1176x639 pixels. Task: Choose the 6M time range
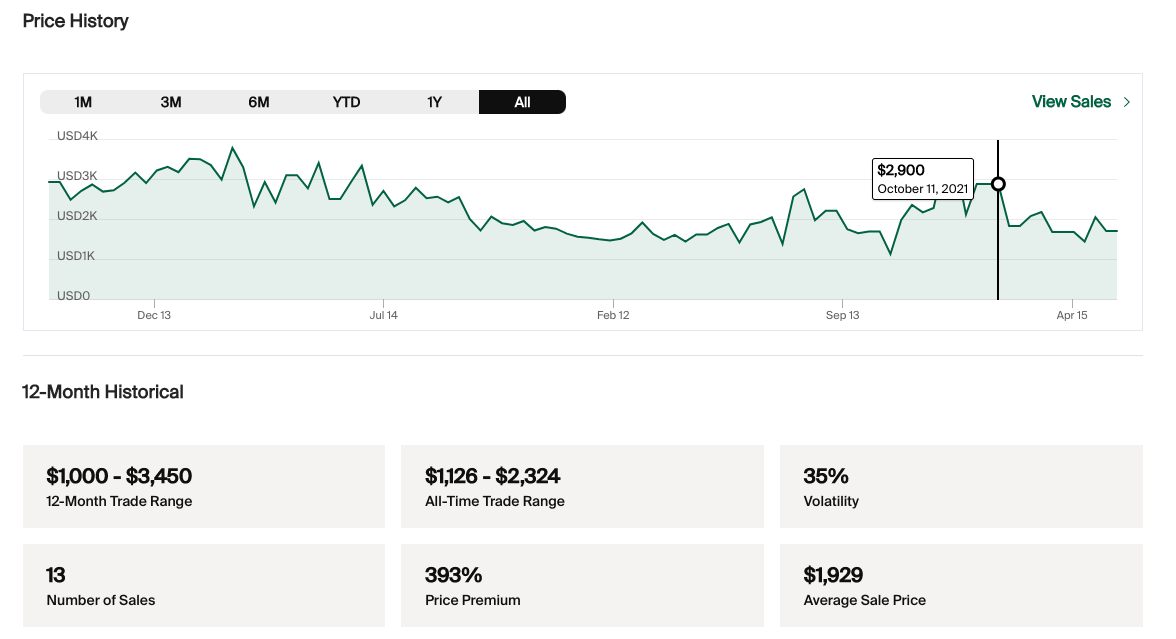coord(259,102)
